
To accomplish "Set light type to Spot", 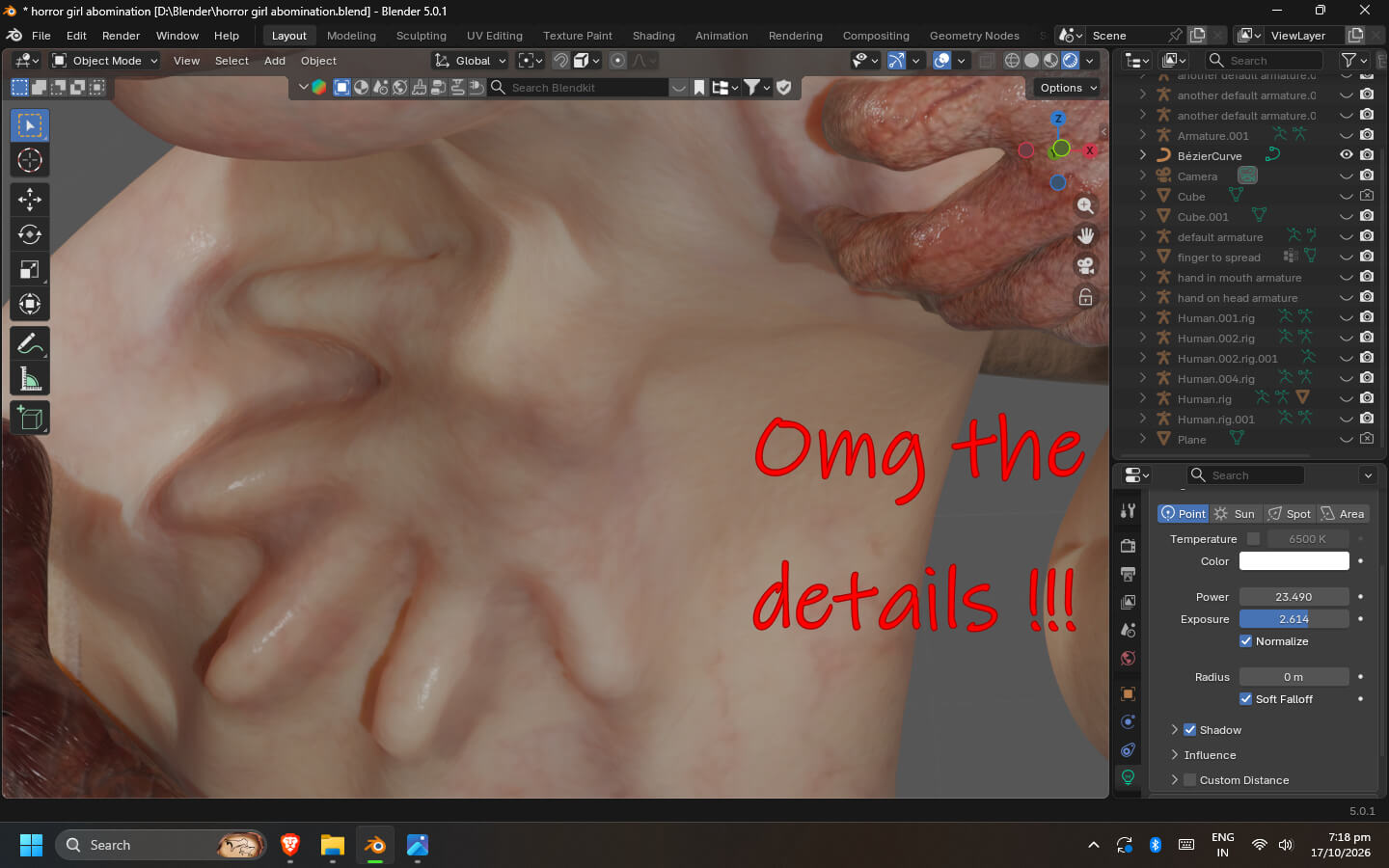I will [1290, 514].
